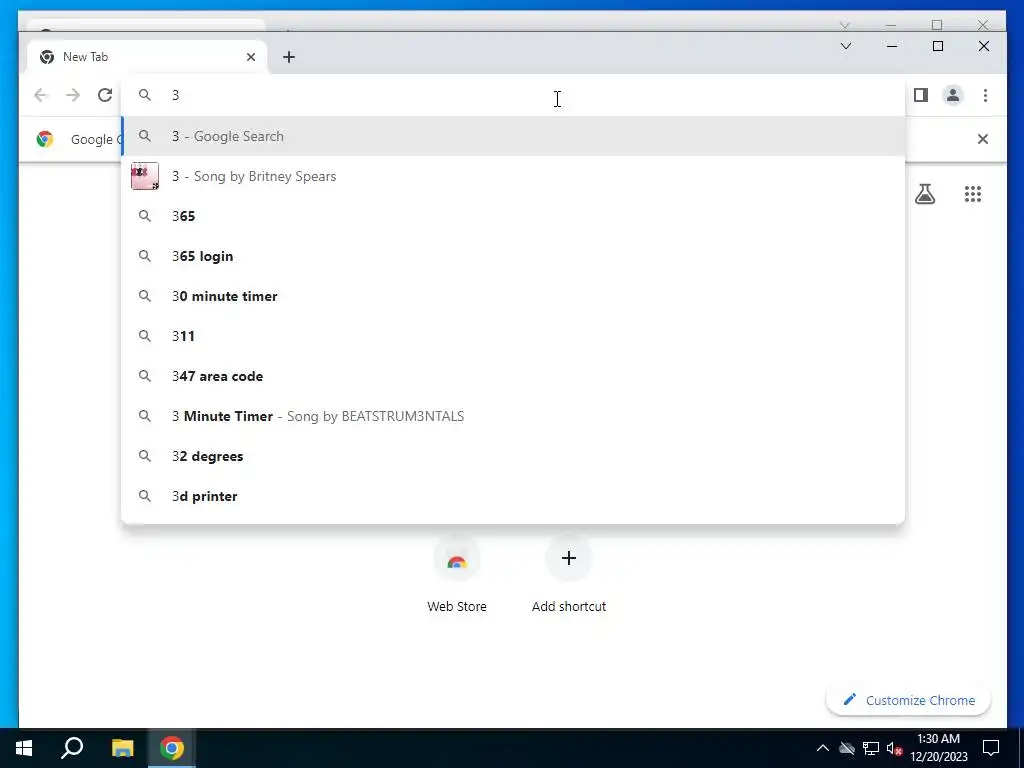
Task: Click the Add shortcut button
Action: [569, 576]
